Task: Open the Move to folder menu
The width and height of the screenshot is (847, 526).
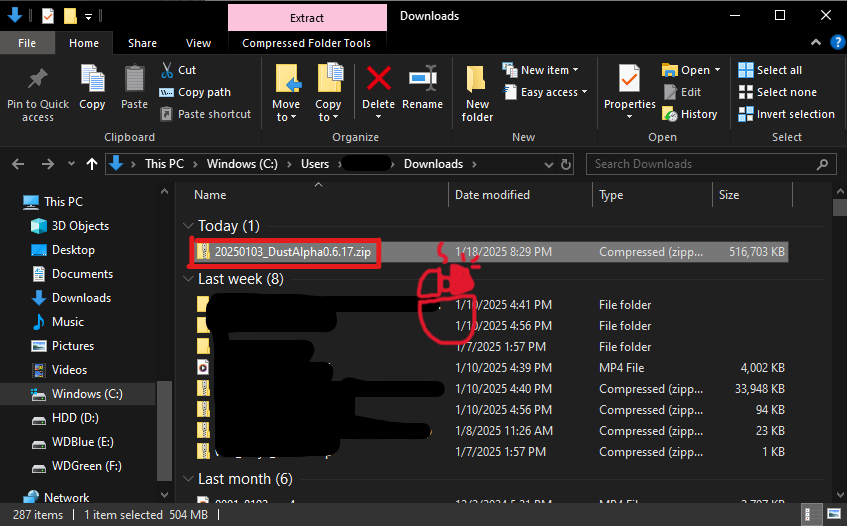Action: click(x=286, y=93)
